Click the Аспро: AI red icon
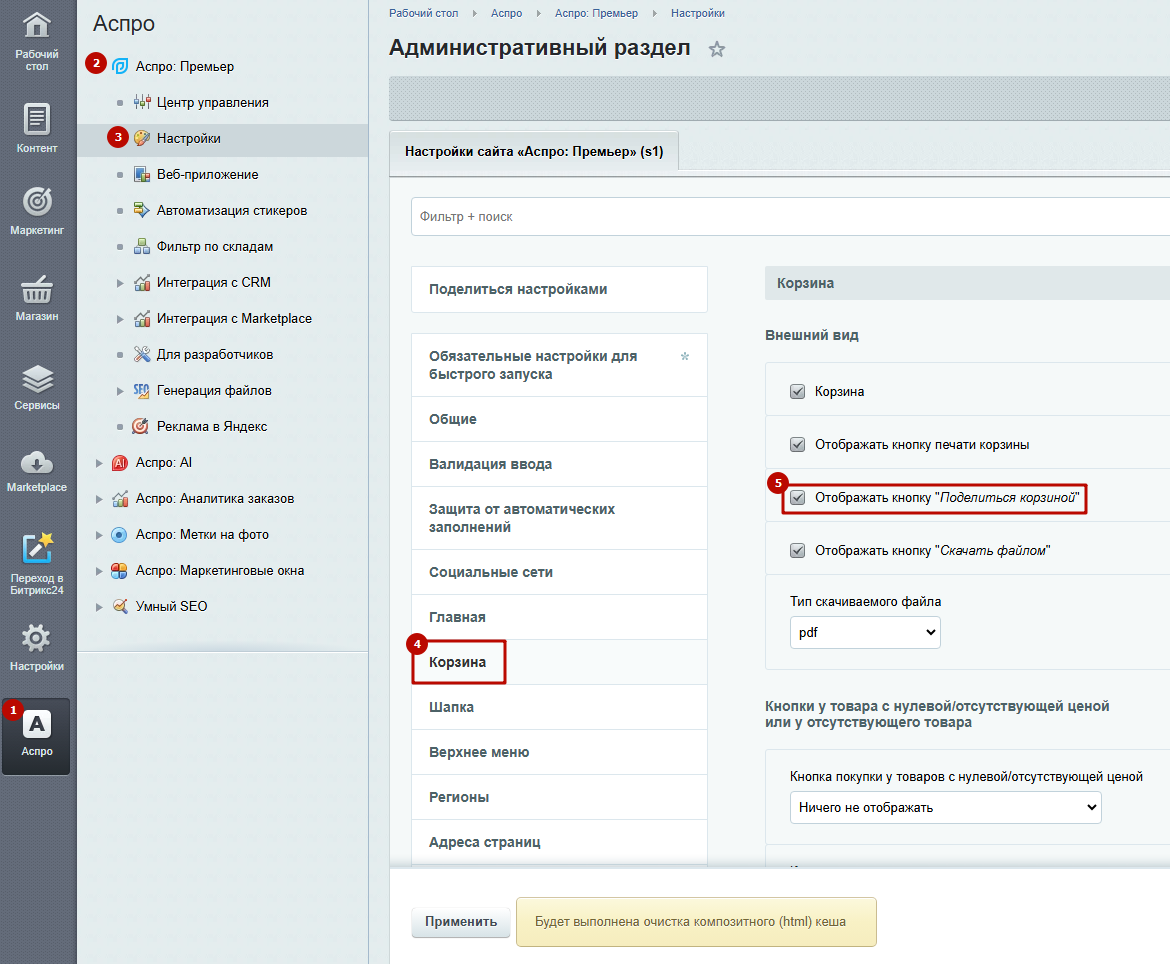This screenshot has width=1170, height=964. coord(119,463)
